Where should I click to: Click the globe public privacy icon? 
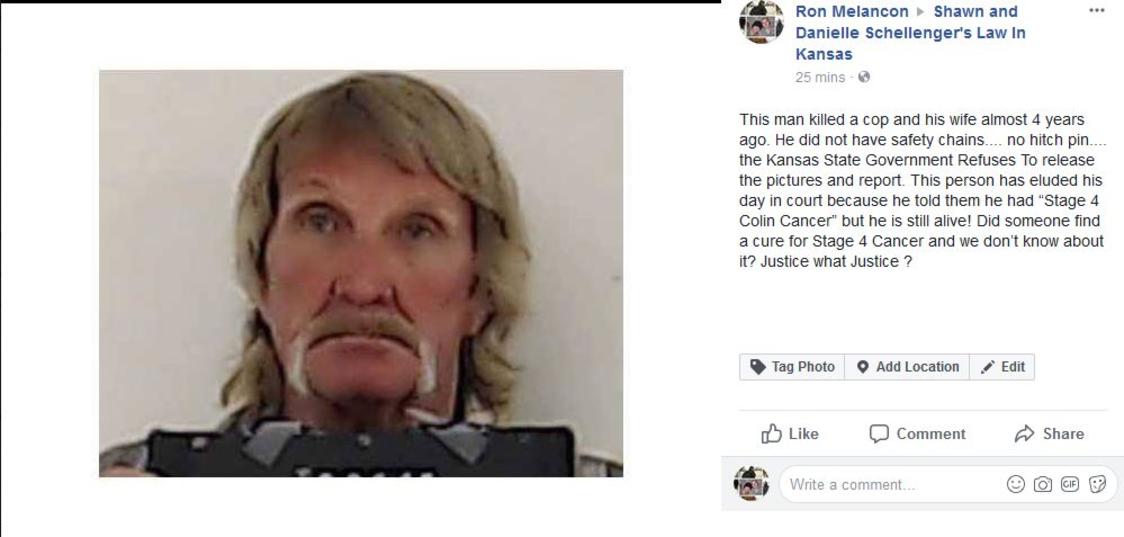864,77
